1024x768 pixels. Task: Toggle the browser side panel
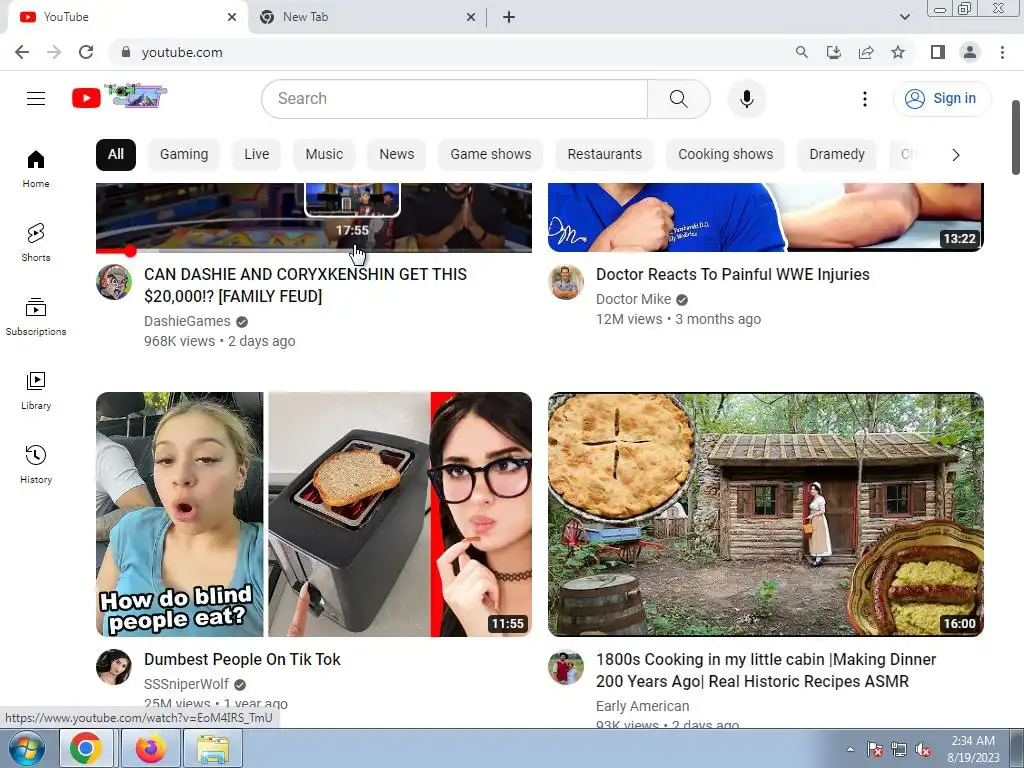point(938,52)
